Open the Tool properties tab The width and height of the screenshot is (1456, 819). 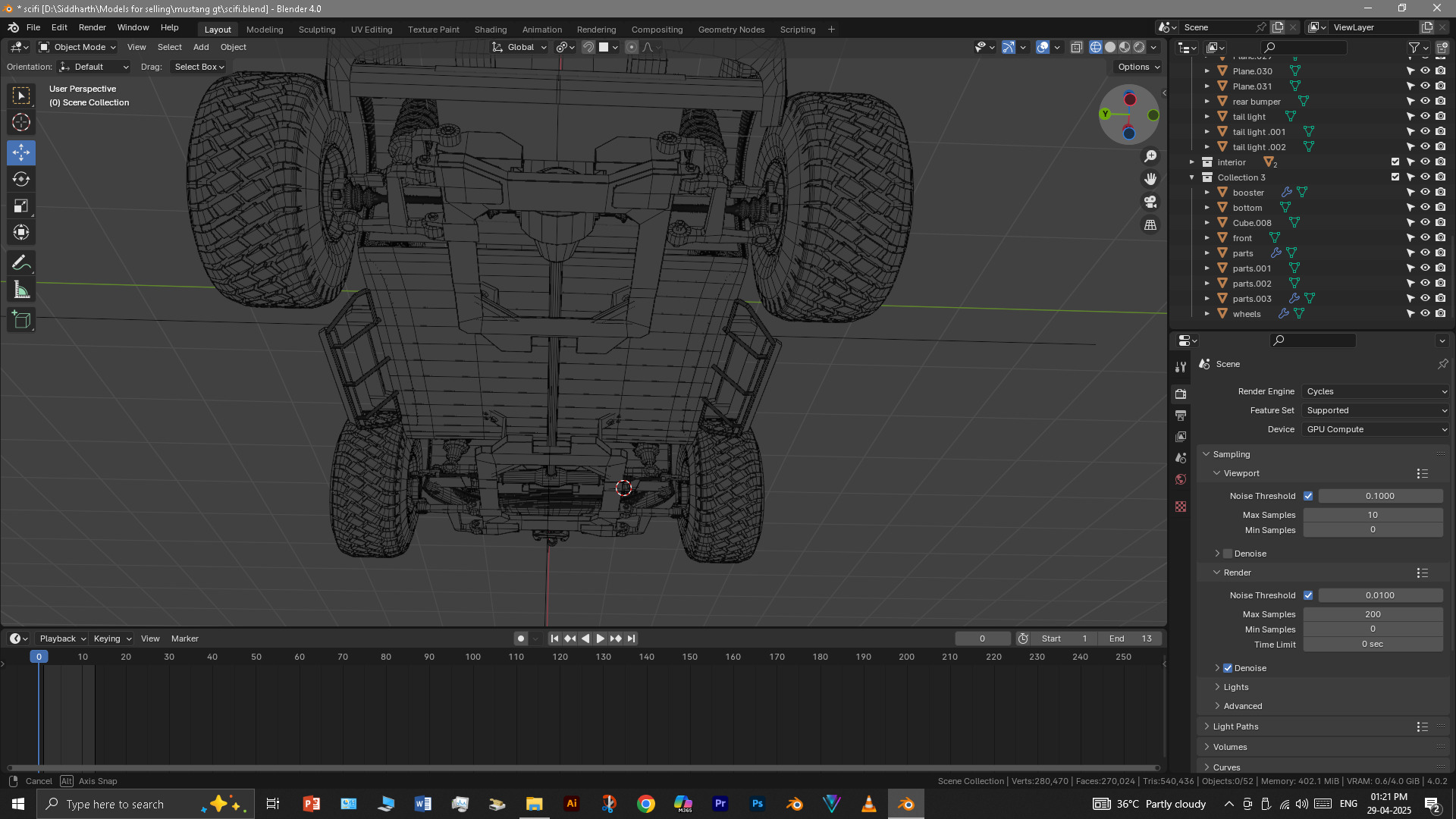point(1181,367)
